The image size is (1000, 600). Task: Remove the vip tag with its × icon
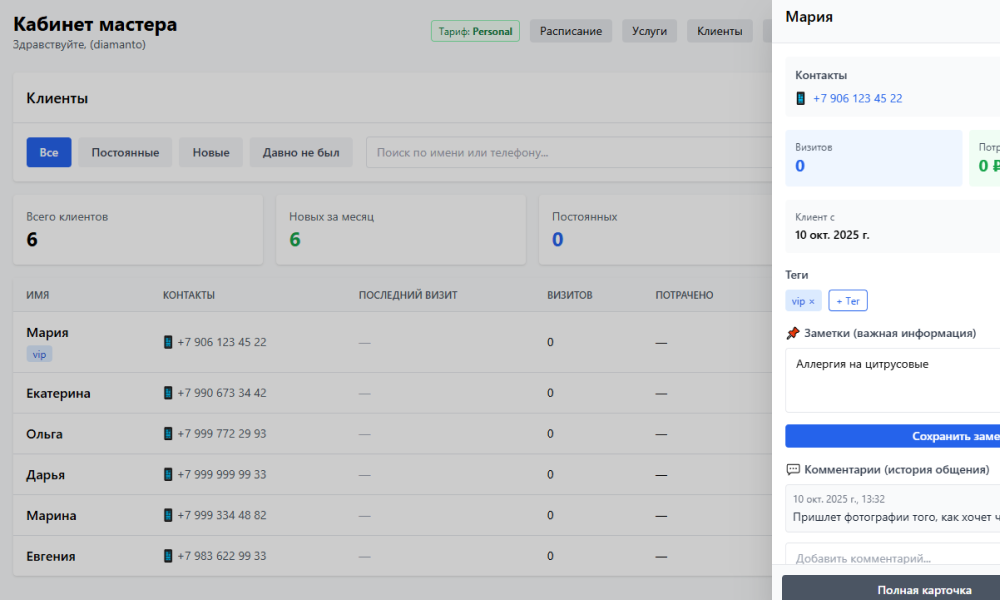[x=812, y=301]
